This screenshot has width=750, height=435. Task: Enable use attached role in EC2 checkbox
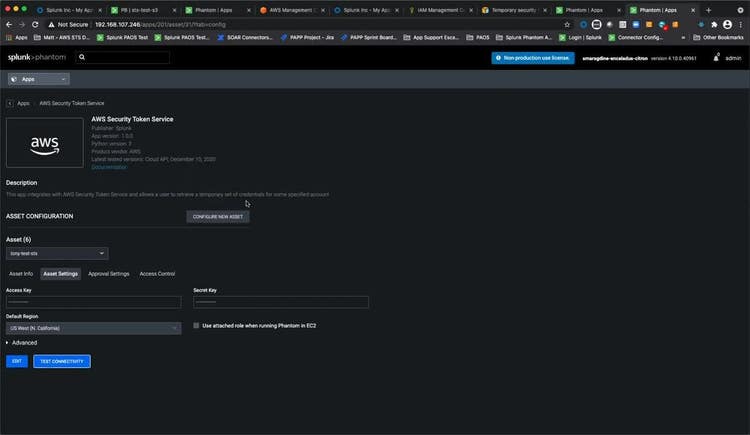(x=196, y=325)
